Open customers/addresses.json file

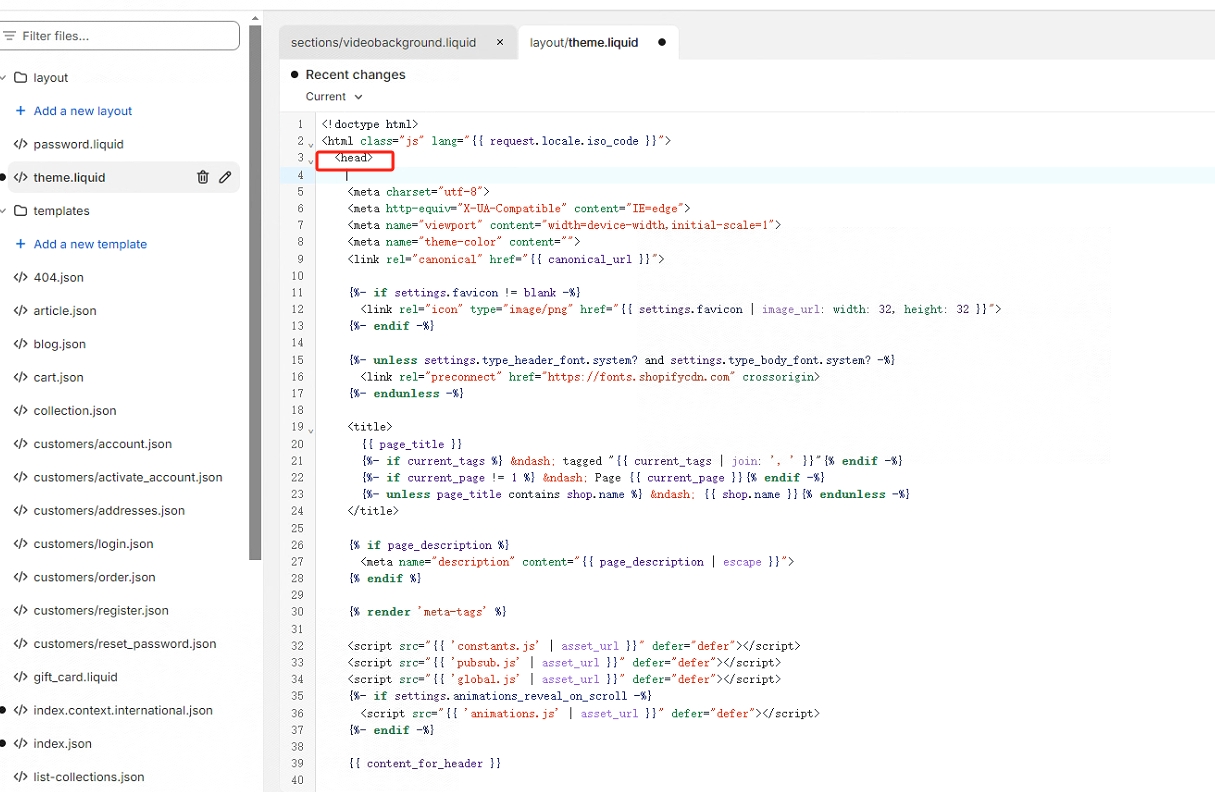click(x=109, y=511)
